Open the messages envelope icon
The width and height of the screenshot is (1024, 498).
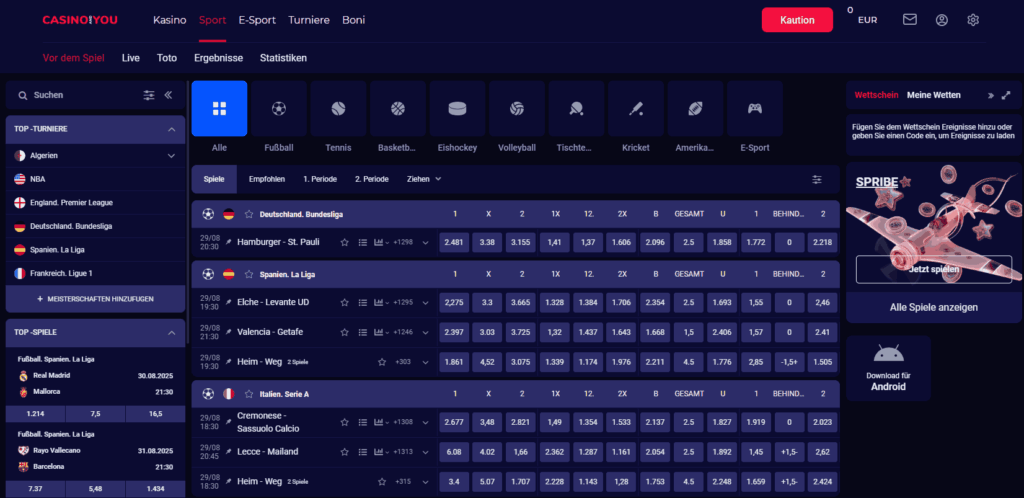pos(910,20)
